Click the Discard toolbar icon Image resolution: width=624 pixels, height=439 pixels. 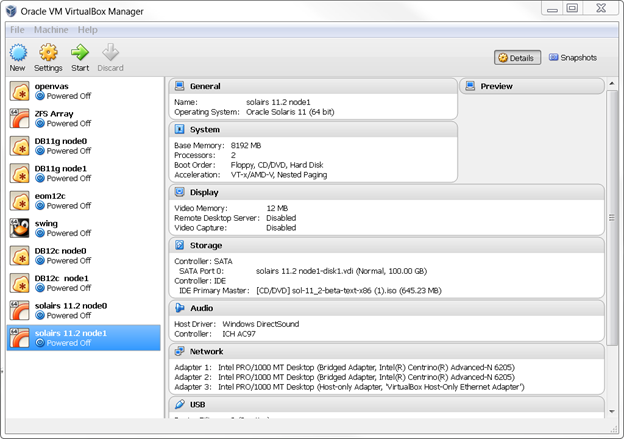[x=110, y=53]
